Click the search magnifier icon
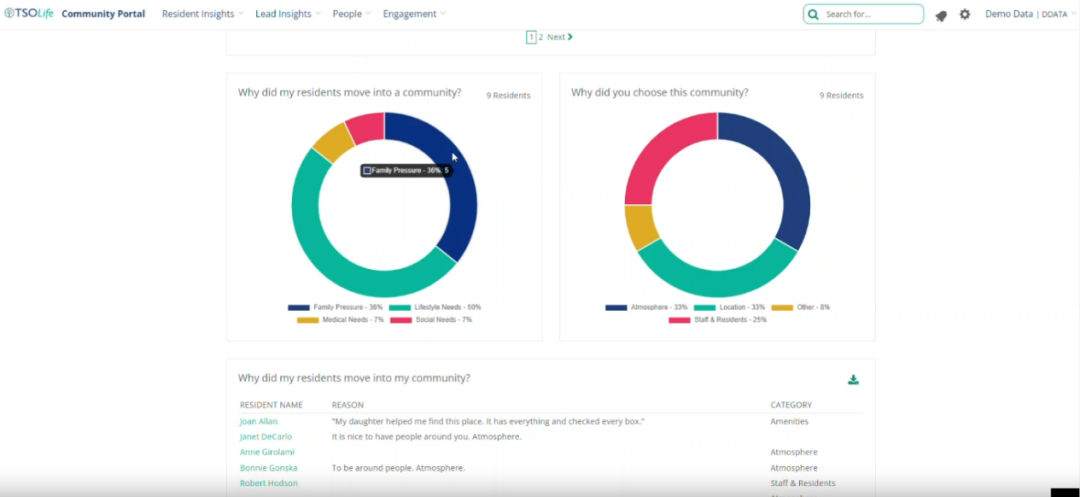This screenshot has width=1080, height=497. coord(814,15)
